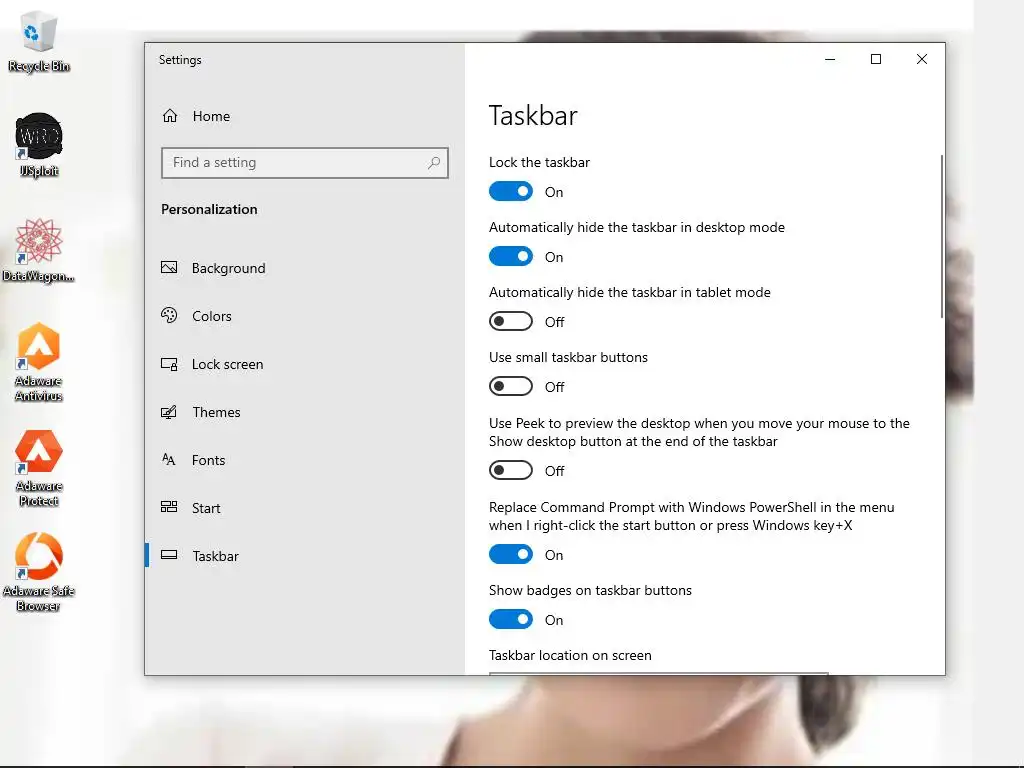Click the Home house icon in Settings
Viewport: 1024px width, 768px height.
pos(170,116)
